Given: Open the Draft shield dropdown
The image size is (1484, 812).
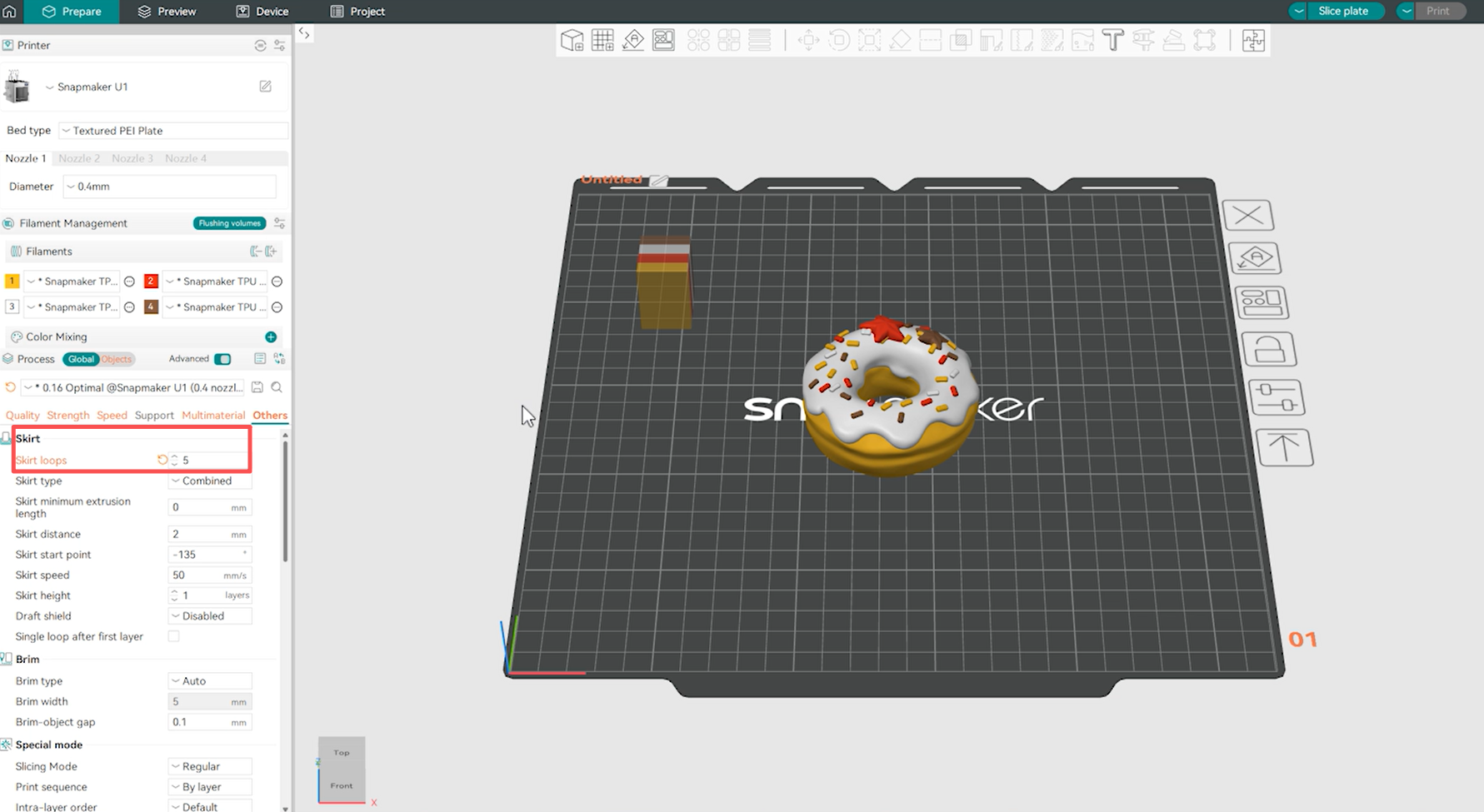Looking at the screenshot, I should tap(210, 616).
